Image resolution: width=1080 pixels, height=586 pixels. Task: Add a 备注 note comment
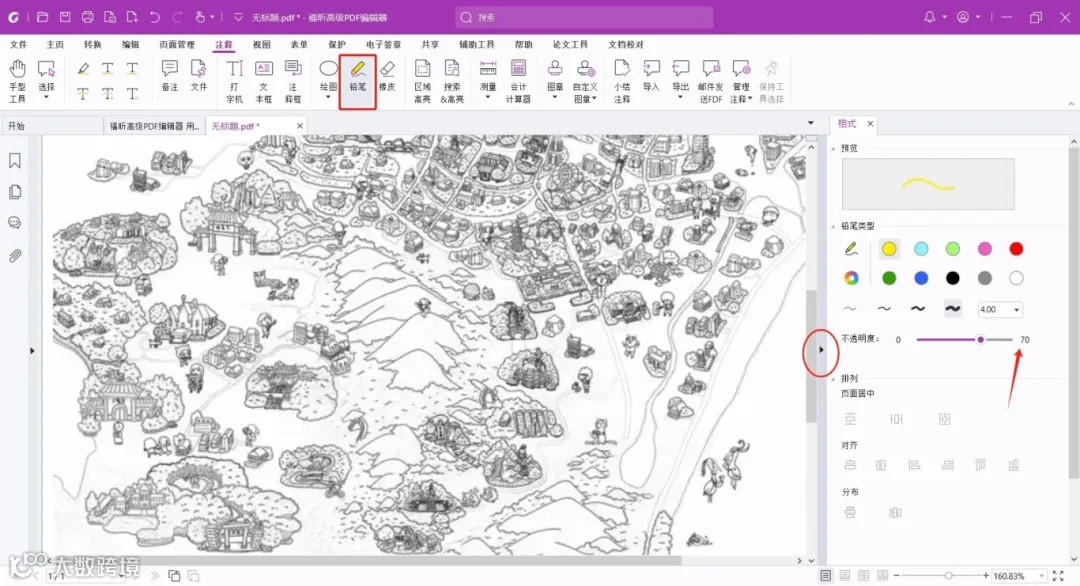(169, 76)
